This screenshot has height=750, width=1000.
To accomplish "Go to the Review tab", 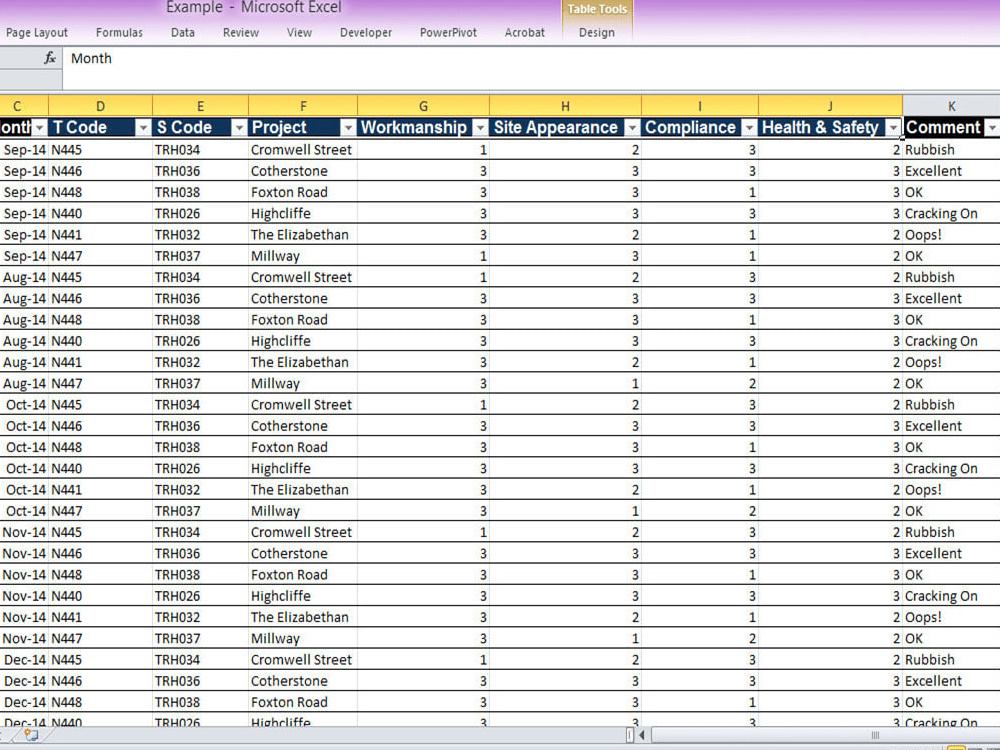I will [x=240, y=33].
